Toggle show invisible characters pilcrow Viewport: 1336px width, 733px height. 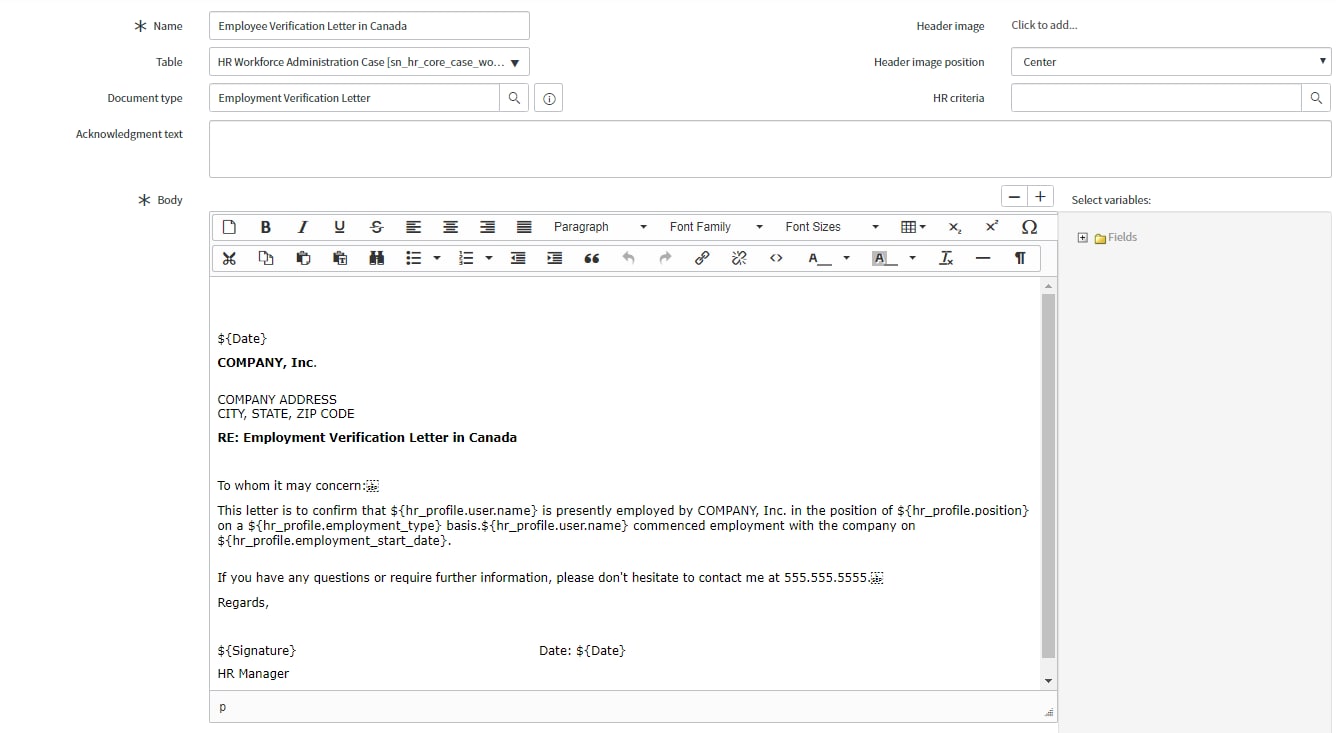point(1020,258)
